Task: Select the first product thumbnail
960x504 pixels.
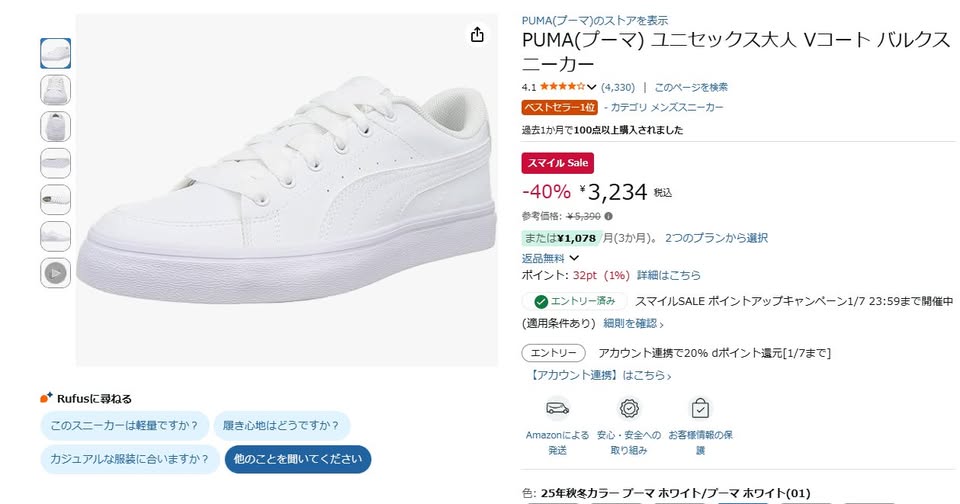Action: [55, 53]
